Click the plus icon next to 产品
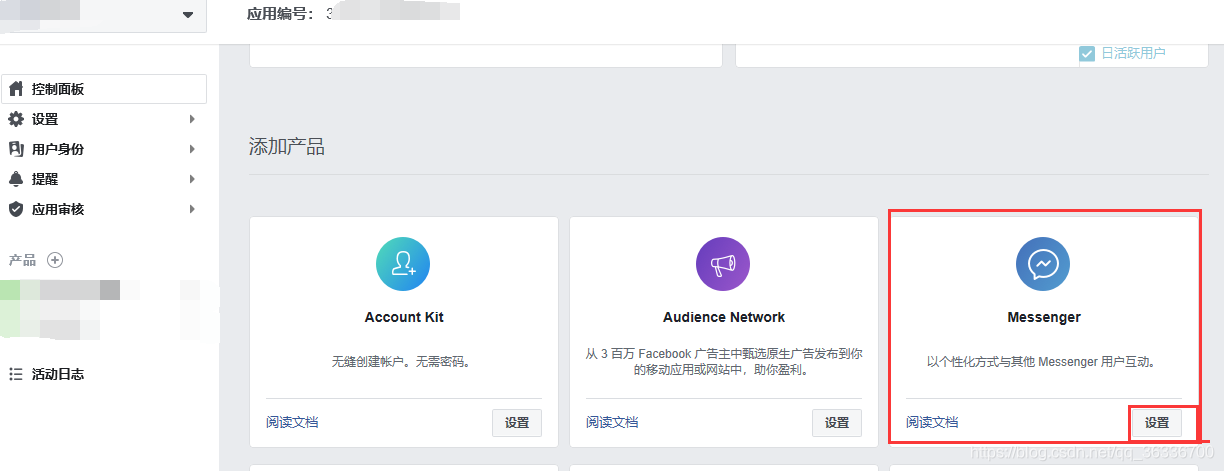 coord(55,260)
